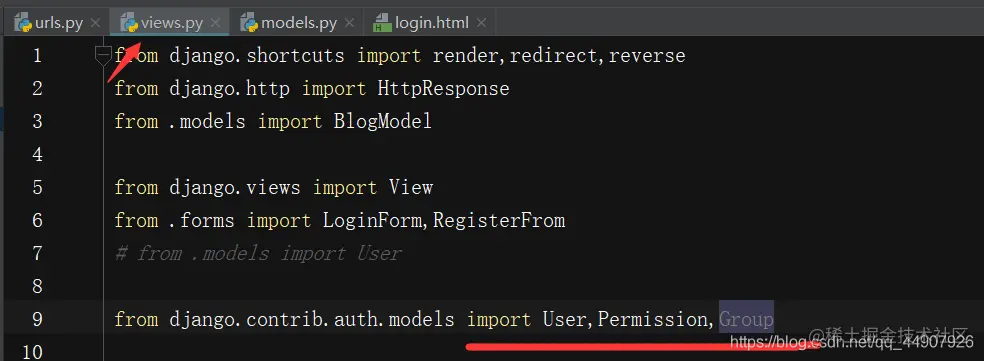Close the views.py tab

click(x=215, y=23)
